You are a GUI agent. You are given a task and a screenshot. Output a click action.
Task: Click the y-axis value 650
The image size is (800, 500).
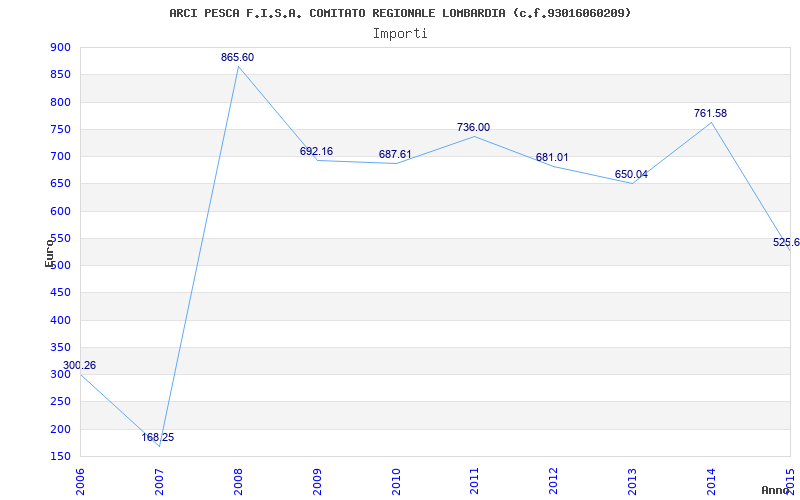point(60,184)
